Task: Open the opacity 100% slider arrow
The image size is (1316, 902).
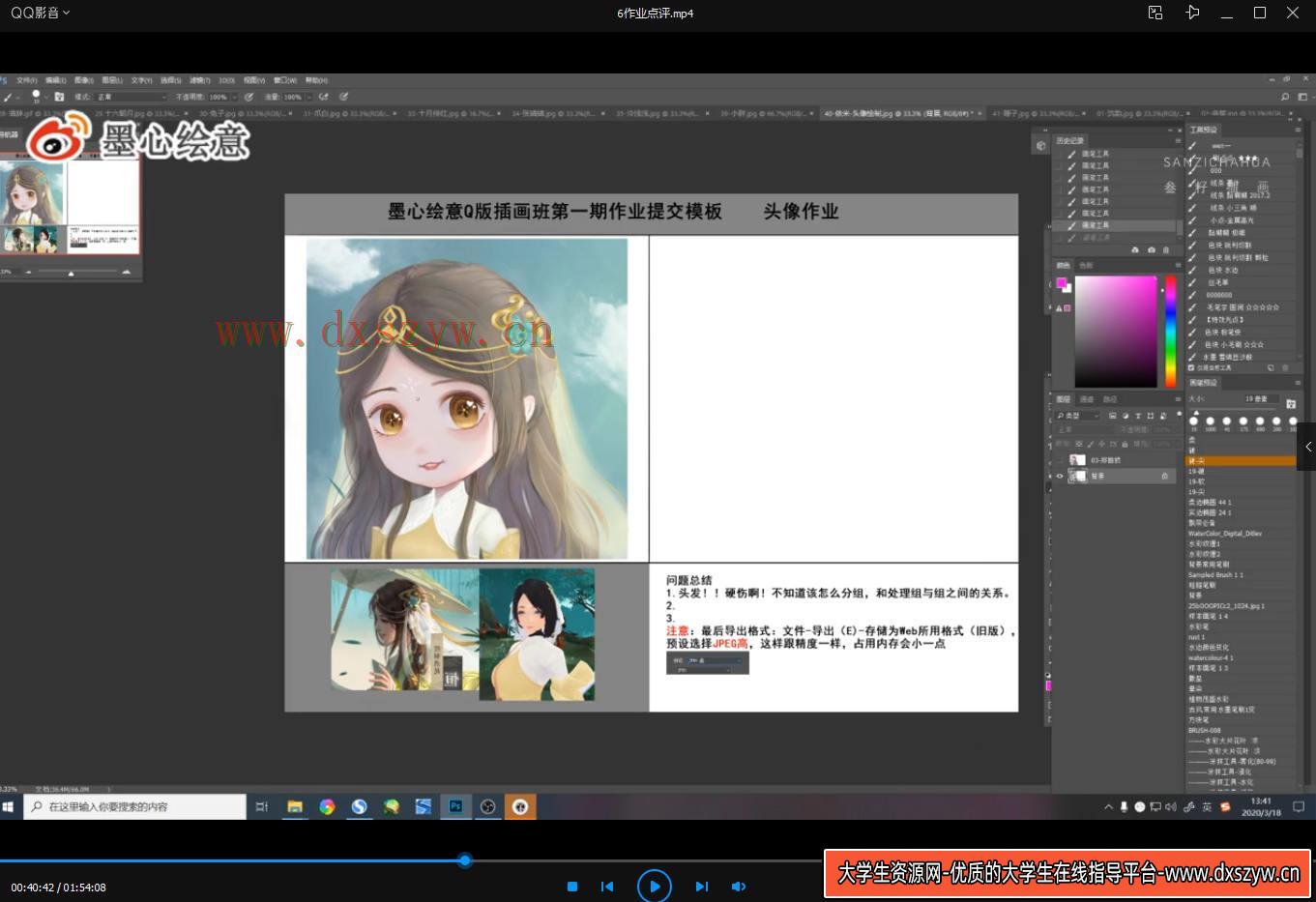Action: [235, 97]
